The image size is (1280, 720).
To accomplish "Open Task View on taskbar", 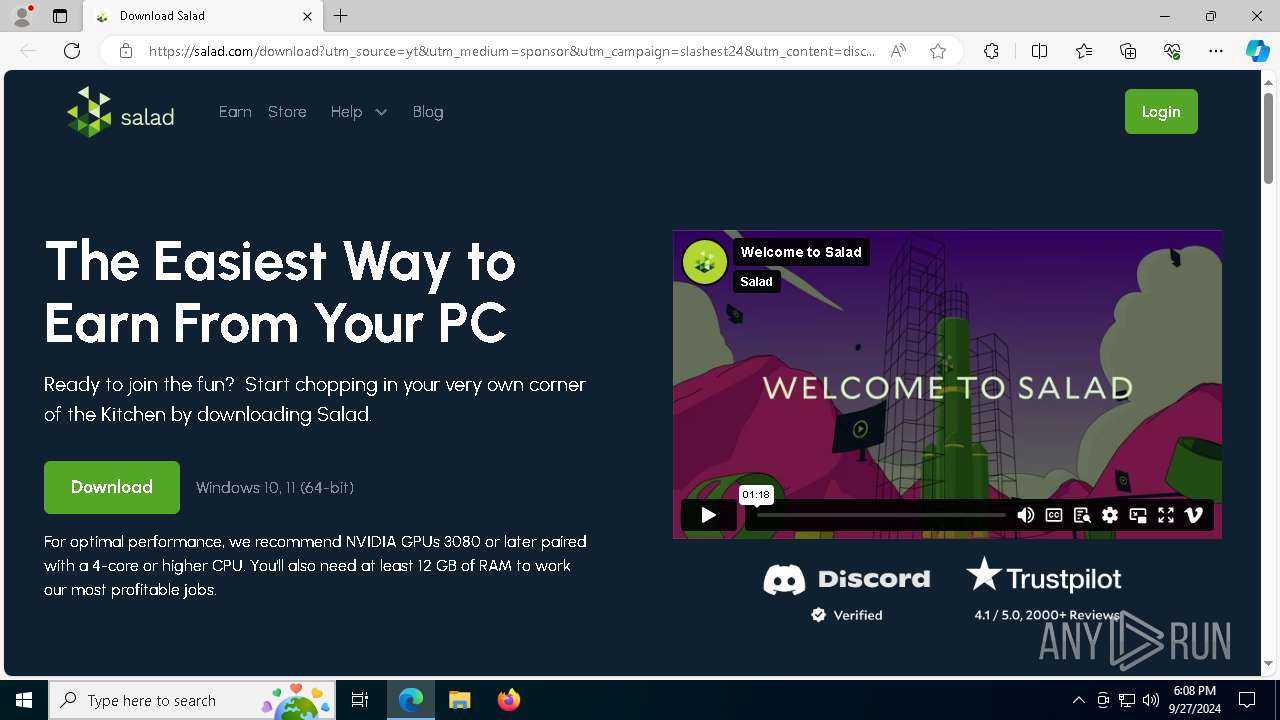I will [360, 700].
